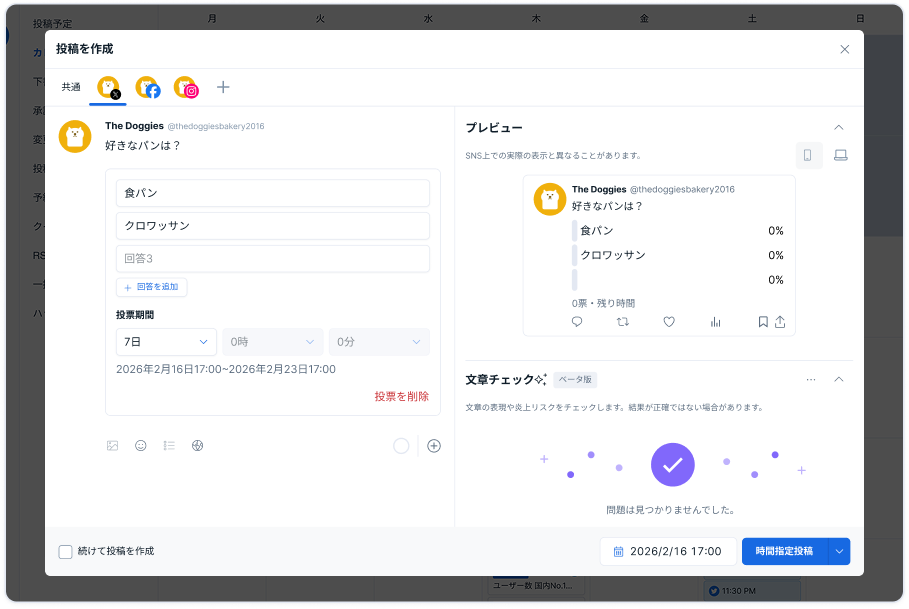
Task: Check 続けて投稿を作成 checkbox
Action: [x=66, y=551]
